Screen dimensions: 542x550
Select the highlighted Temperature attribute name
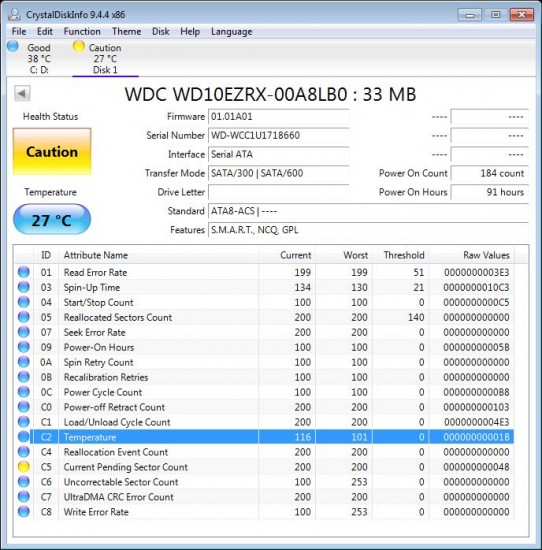tap(90, 437)
